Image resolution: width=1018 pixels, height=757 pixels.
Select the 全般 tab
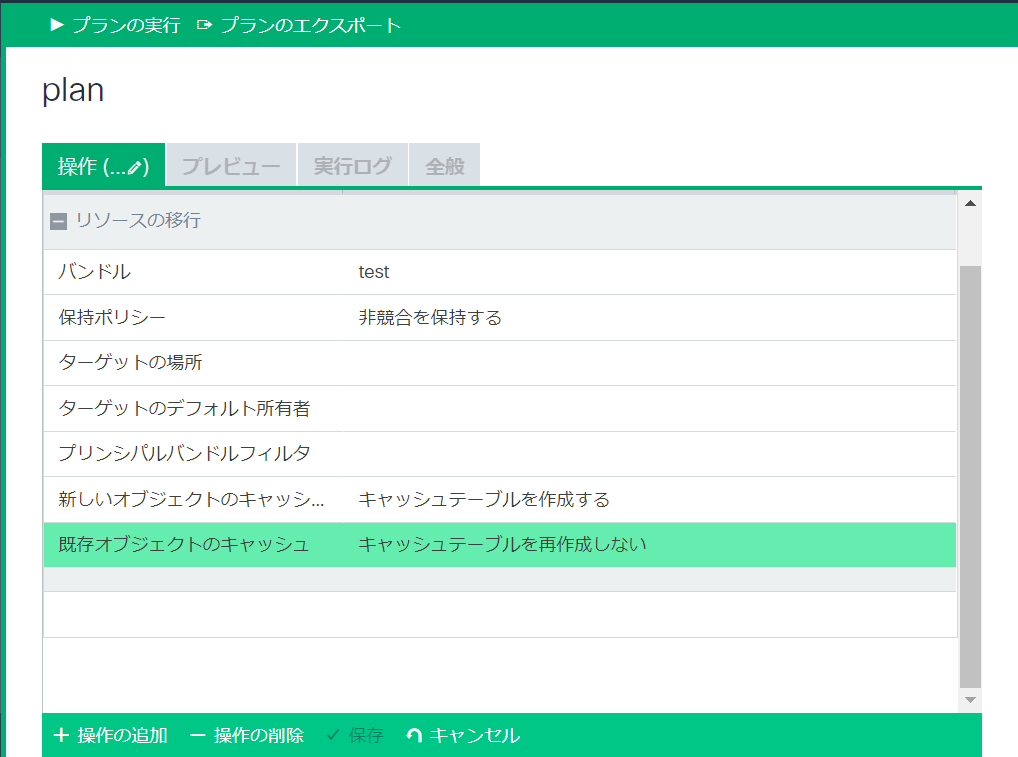(445, 166)
